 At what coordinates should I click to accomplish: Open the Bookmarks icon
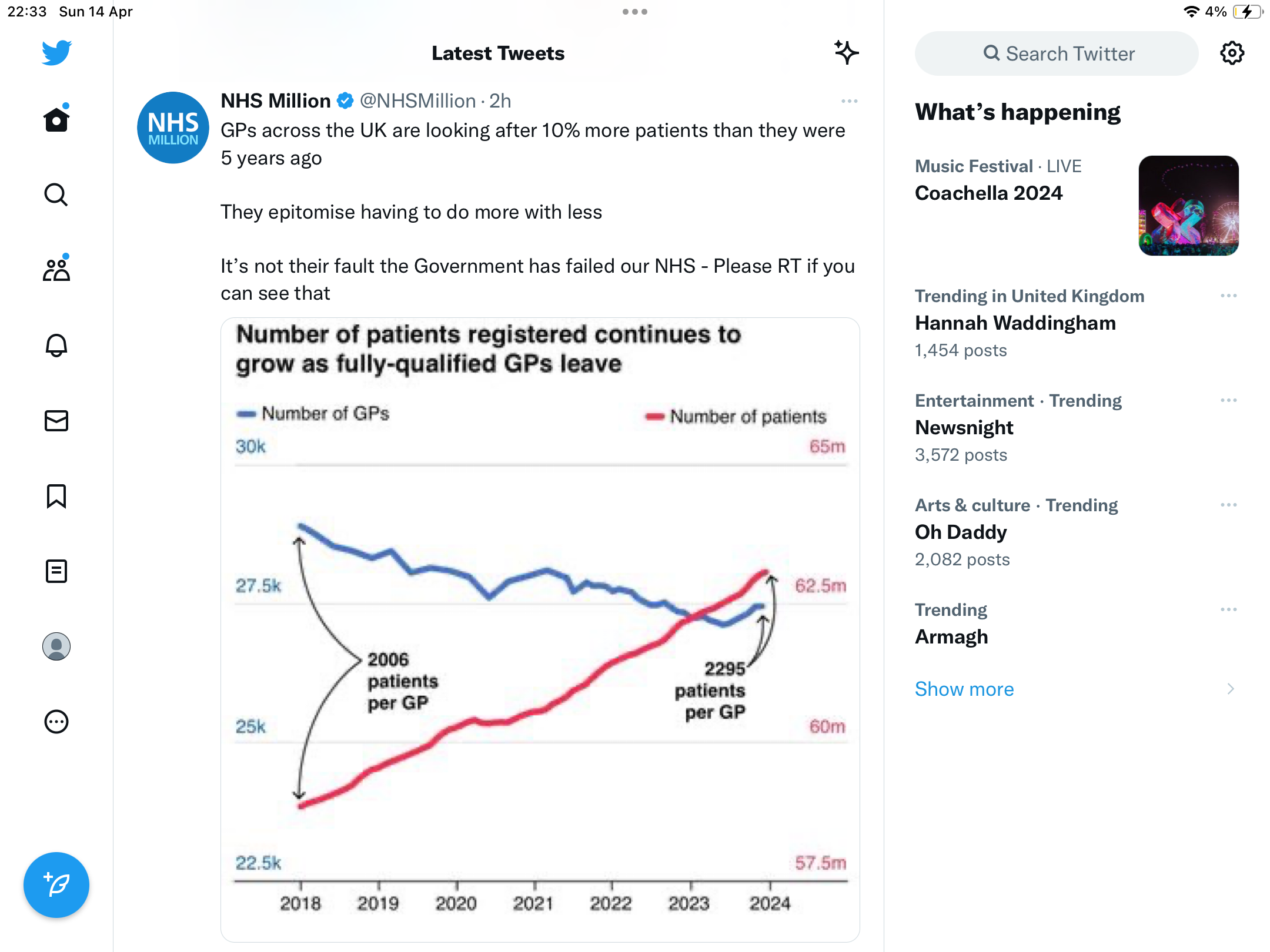click(56, 496)
